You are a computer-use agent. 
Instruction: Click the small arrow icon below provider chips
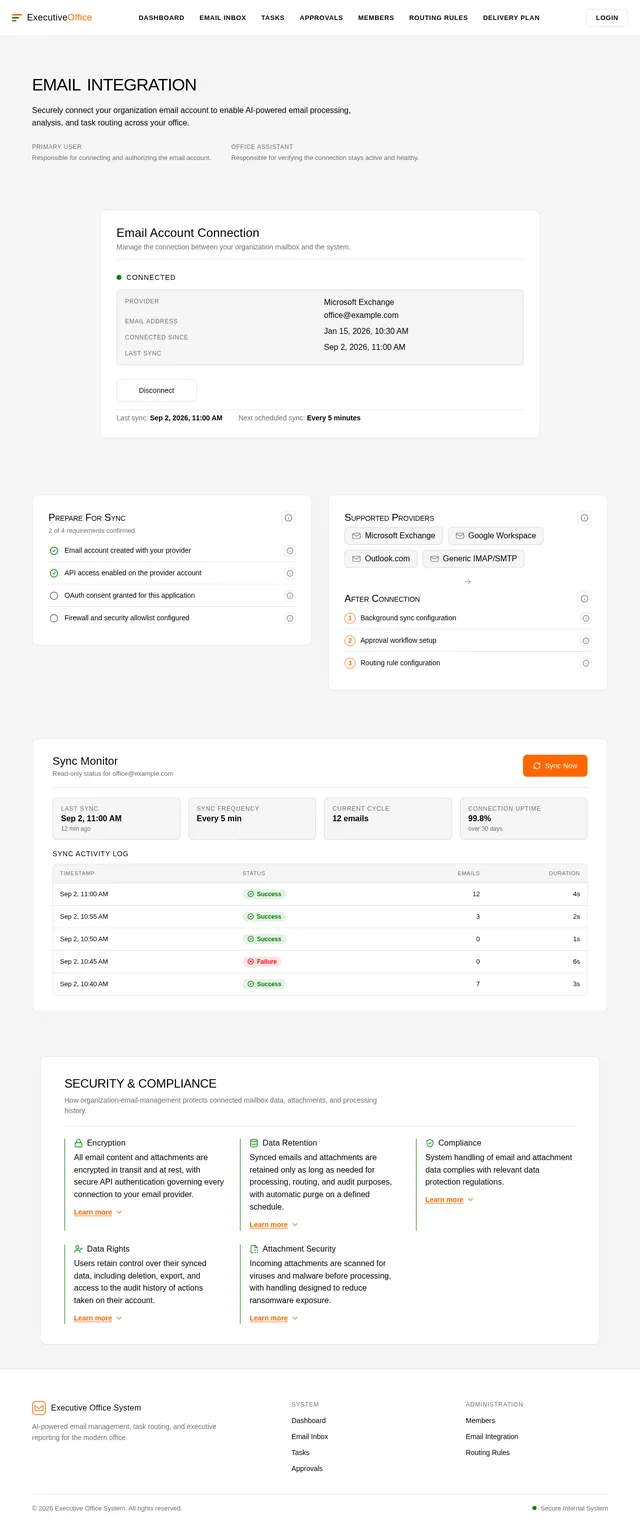pyautogui.click(x=468, y=581)
